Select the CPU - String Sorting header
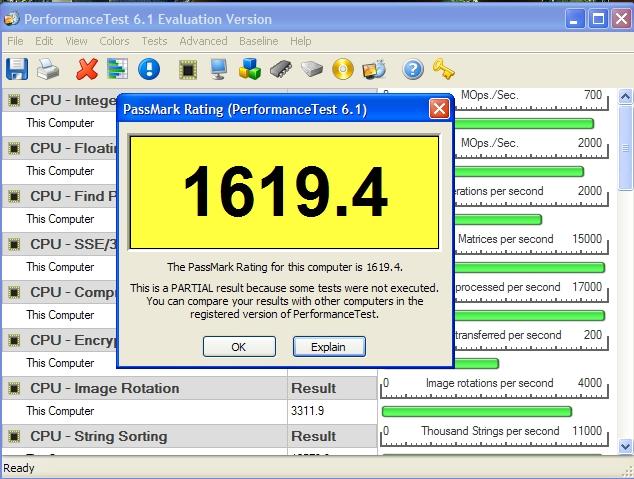This screenshot has height=479, width=634. [99, 436]
